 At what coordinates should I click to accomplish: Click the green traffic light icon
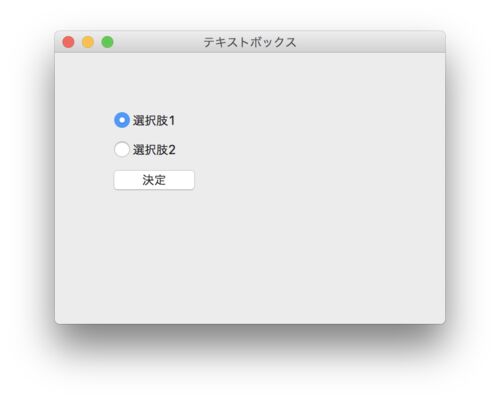tap(107, 42)
